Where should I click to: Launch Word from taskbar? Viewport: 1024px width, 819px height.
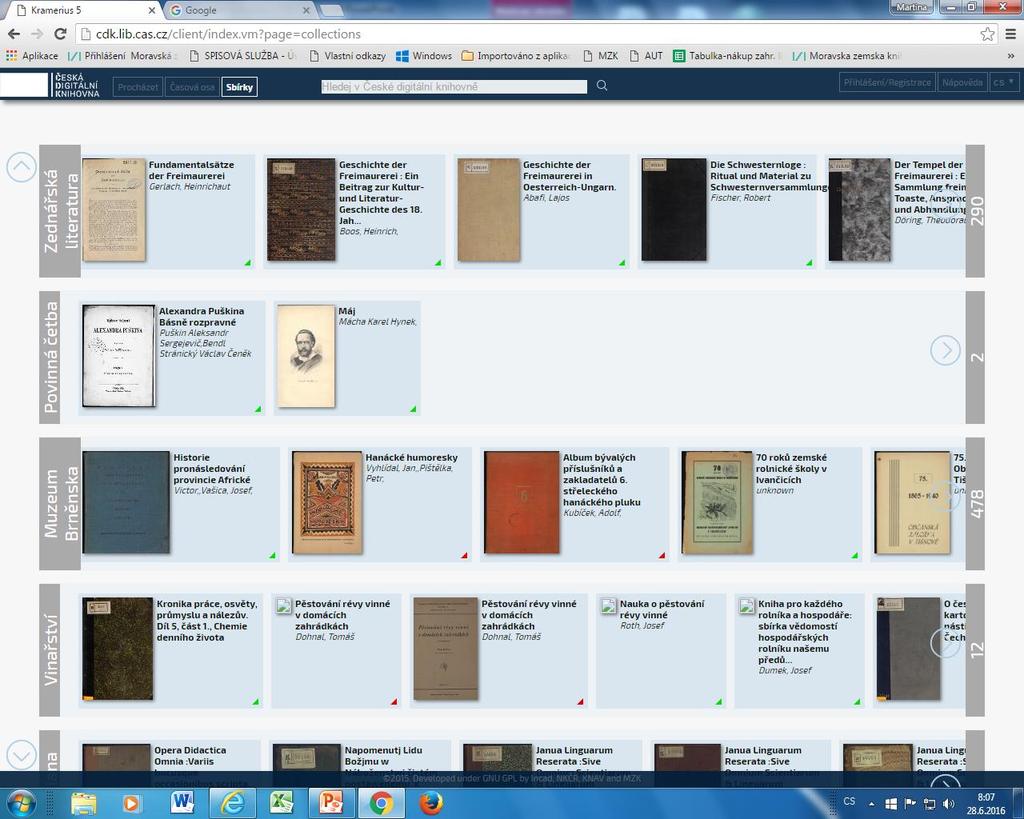coord(182,803)
